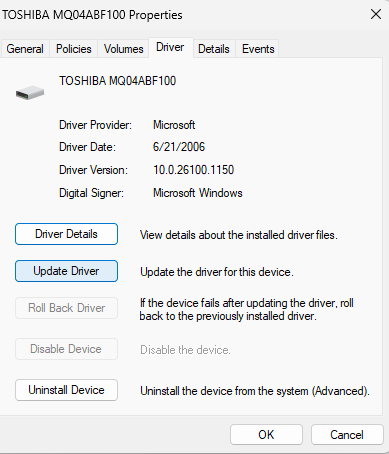This screenshot has width=389, height=454.
Task: Click the dialog title bar text
Action: coord(92,15)
